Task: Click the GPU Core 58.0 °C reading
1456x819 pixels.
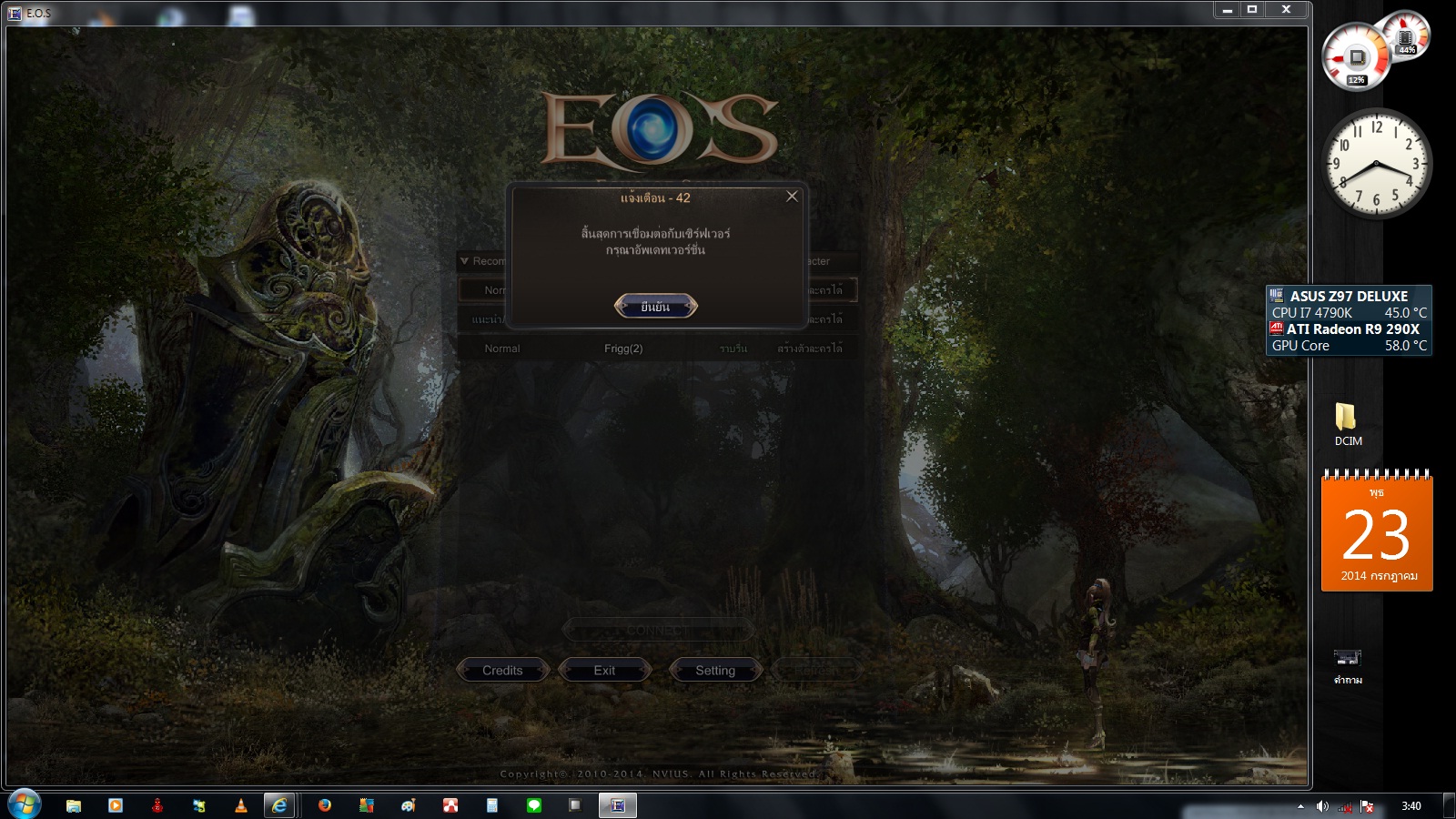Action: (x=1350, y=346)
